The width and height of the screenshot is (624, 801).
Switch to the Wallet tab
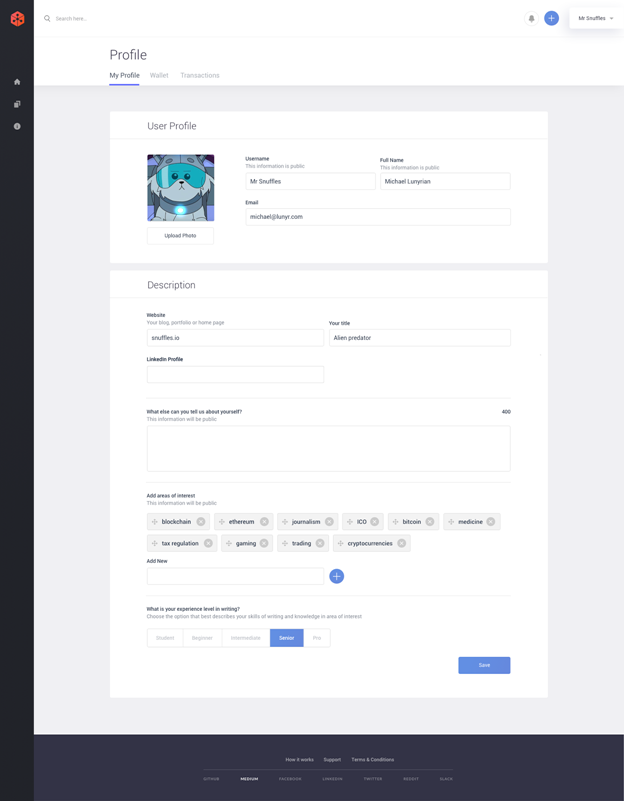pyautogui.click(x=159, y=75)
